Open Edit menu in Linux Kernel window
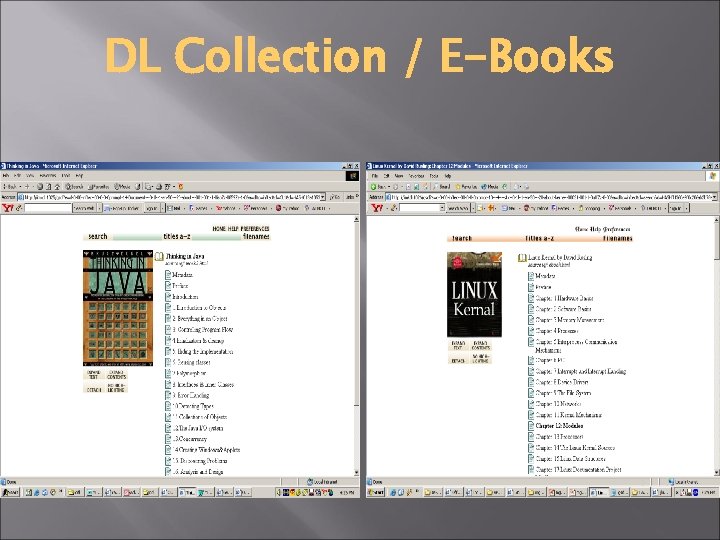This screenshot has height=540, width=720. [x=387, y=176]
